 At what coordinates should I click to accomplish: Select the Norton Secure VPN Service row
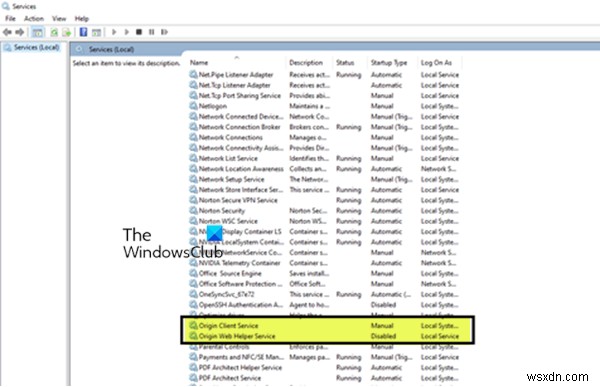click(x=325, y=200)
